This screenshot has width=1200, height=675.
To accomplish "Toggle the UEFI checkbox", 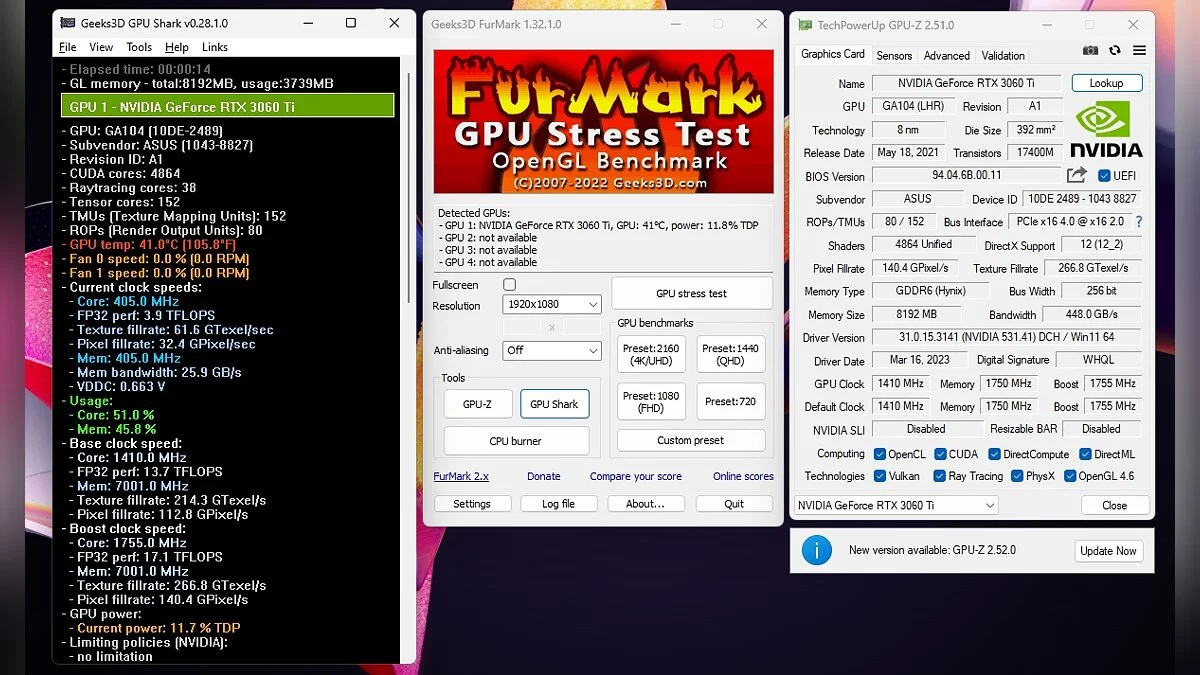I will coord(1104,176).
